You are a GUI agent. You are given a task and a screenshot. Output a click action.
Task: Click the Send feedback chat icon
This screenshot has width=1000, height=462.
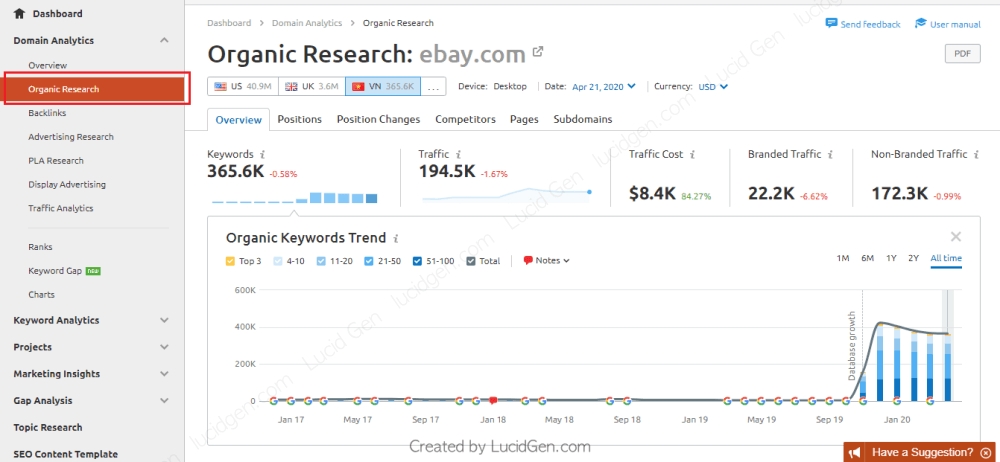click(x=831, y=23)
